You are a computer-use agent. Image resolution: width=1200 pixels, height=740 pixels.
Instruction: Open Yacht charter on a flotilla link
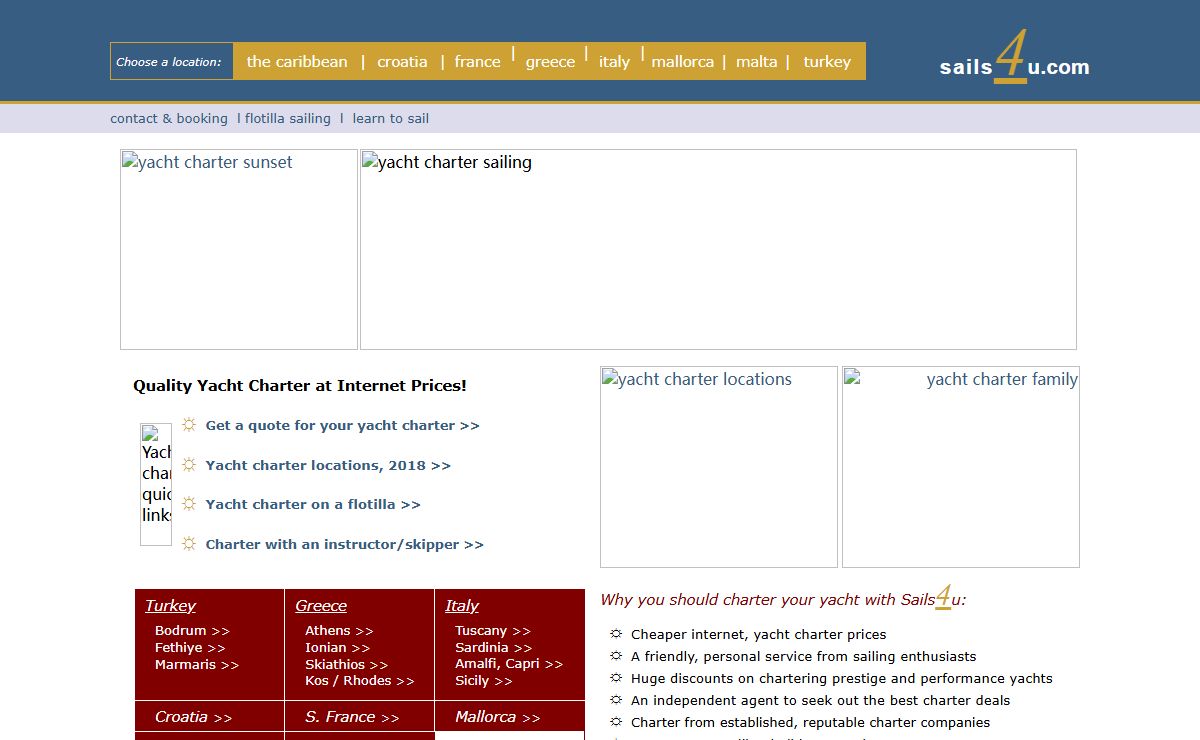click(313, 504)
